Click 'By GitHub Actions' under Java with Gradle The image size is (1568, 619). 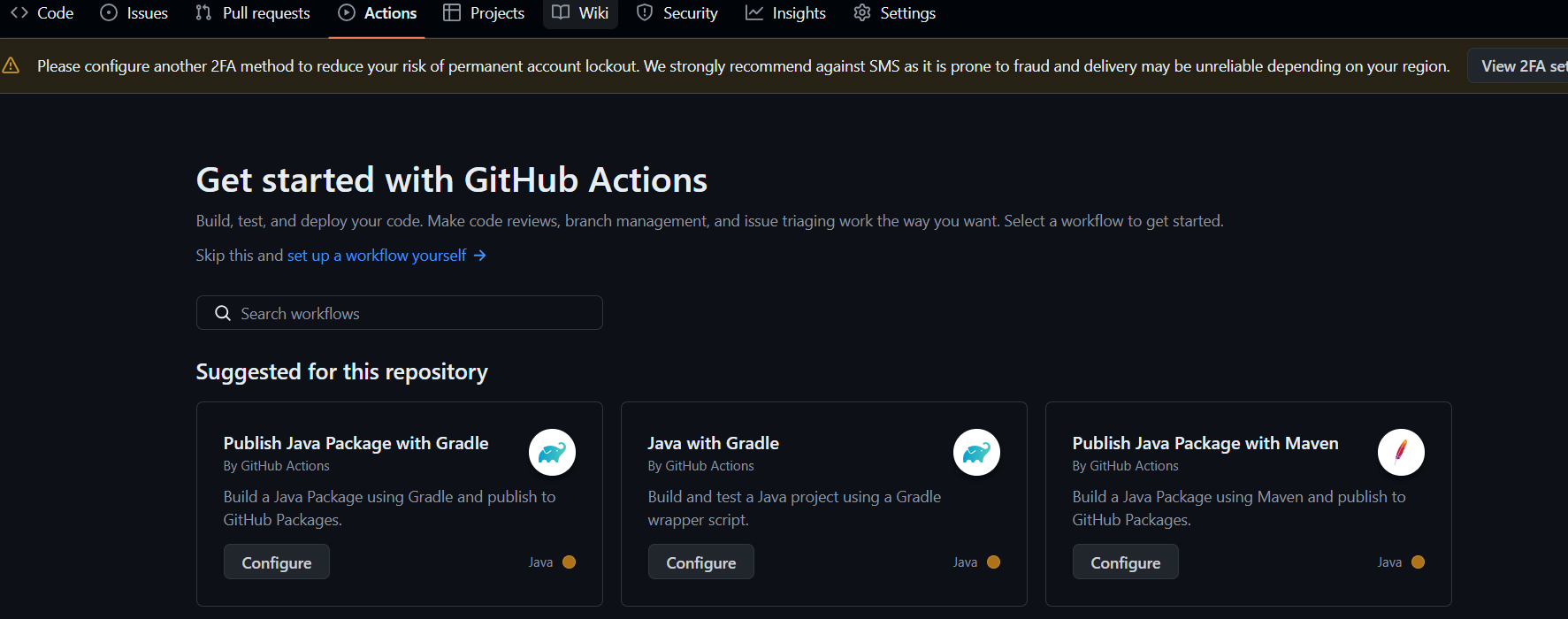click(x=701, y=466)
